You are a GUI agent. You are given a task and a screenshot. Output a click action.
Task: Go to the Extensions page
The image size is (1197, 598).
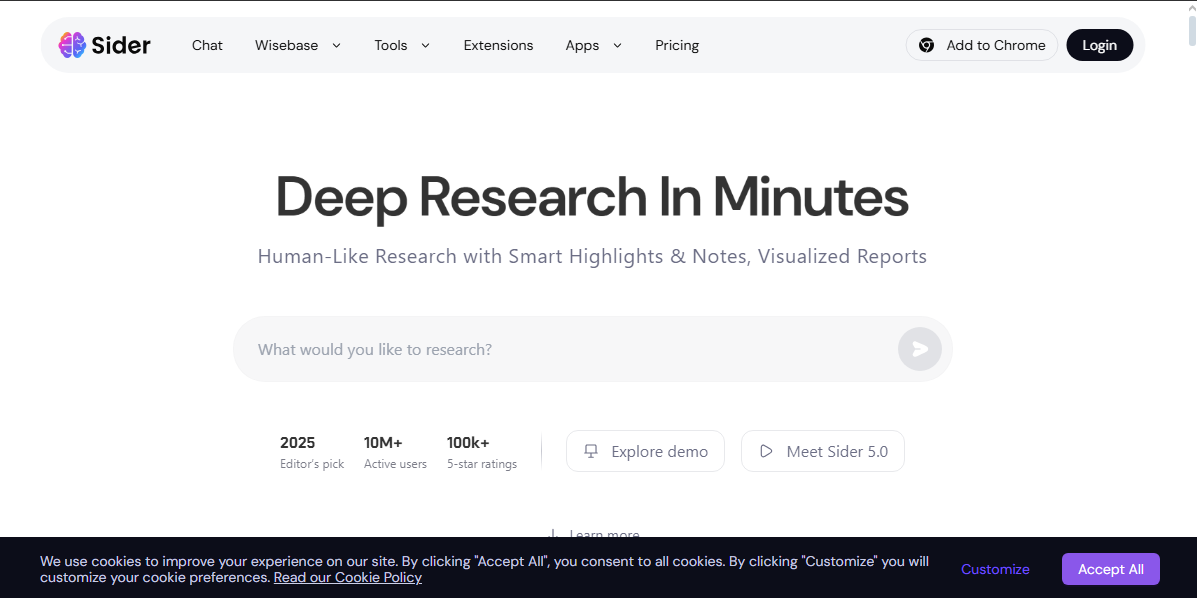(x=498, y=45)
